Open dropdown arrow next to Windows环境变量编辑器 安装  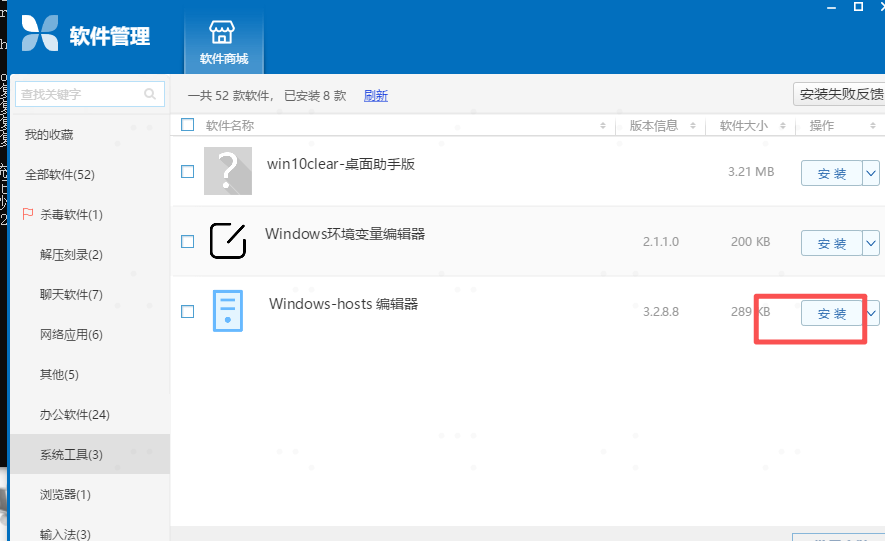click(871, 243)
